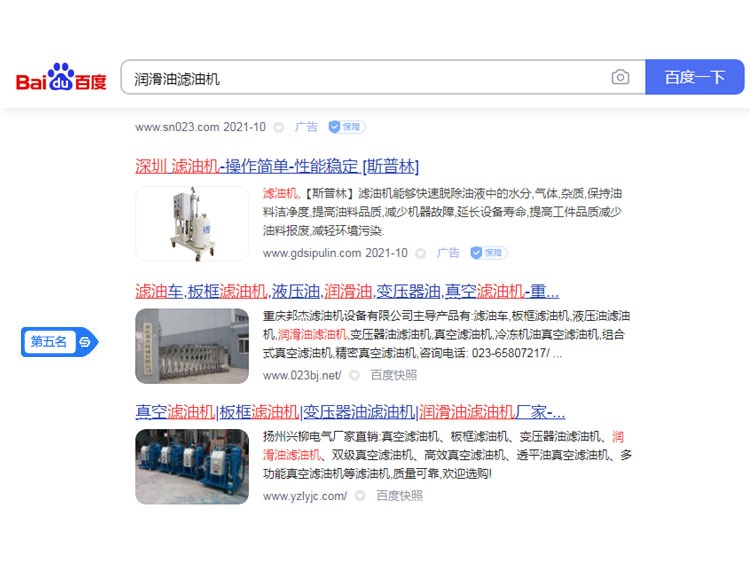Open 百度快照 for www.yzlyjc.com
This screenshot has width=750, height=565.
click(399, 496)
